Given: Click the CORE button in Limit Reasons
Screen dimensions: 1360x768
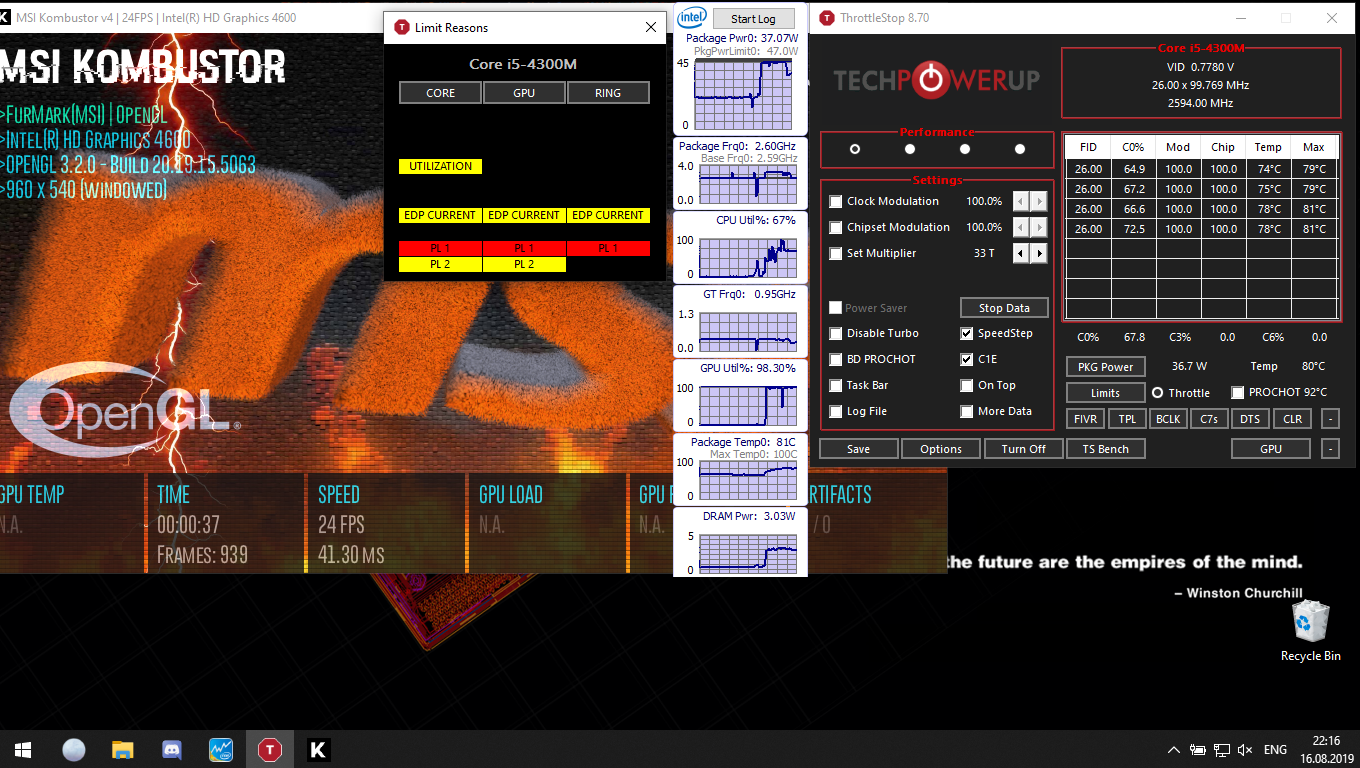Looking at the screenshot, I should tap(440, 93).
